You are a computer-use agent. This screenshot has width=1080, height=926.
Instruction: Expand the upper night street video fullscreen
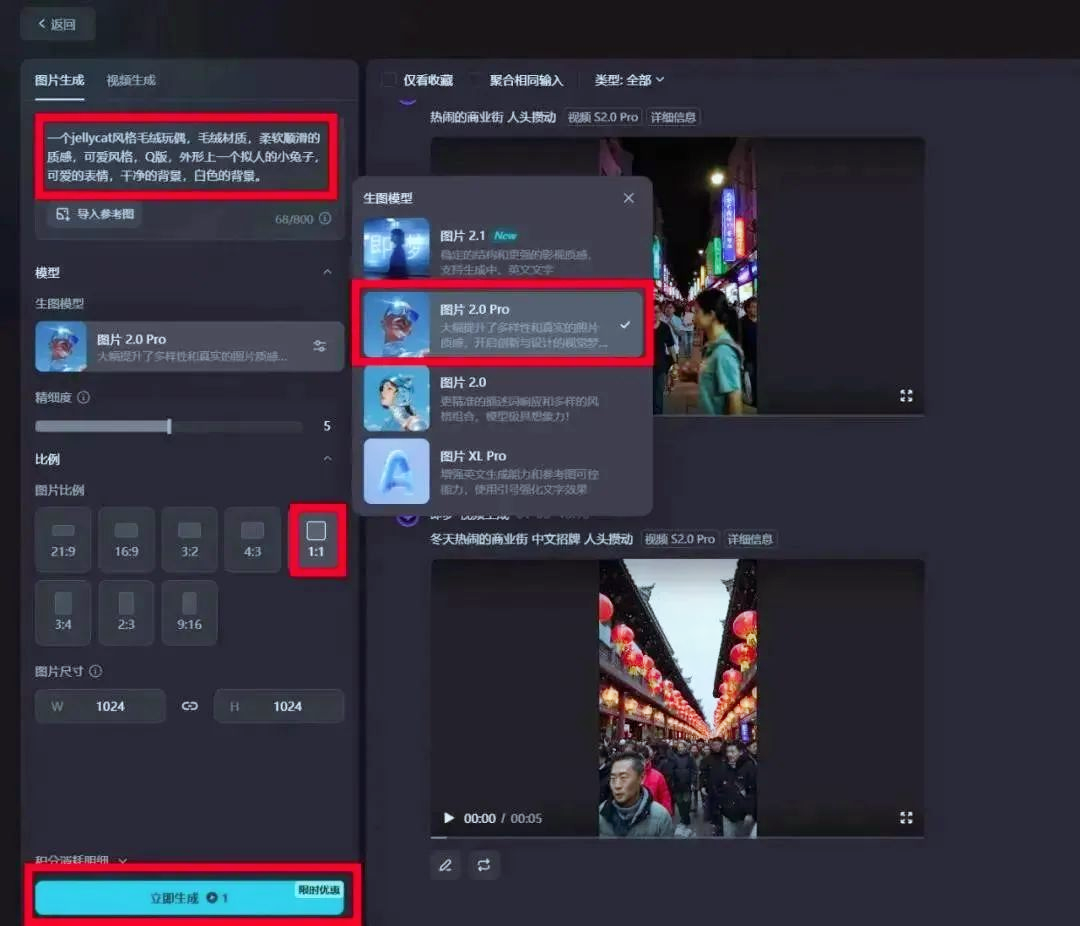(906, 395)
